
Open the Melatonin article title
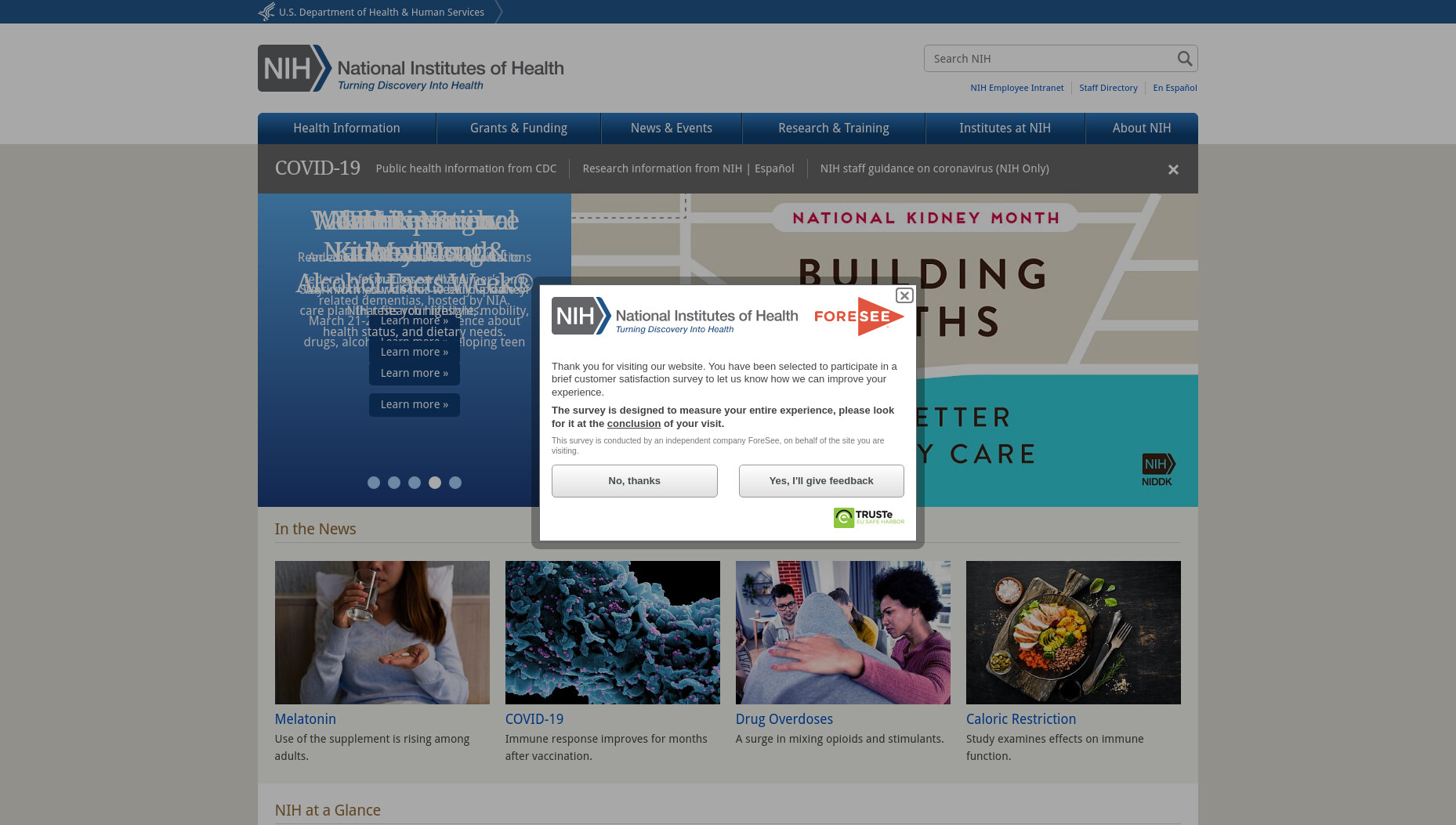pos(306,719)
